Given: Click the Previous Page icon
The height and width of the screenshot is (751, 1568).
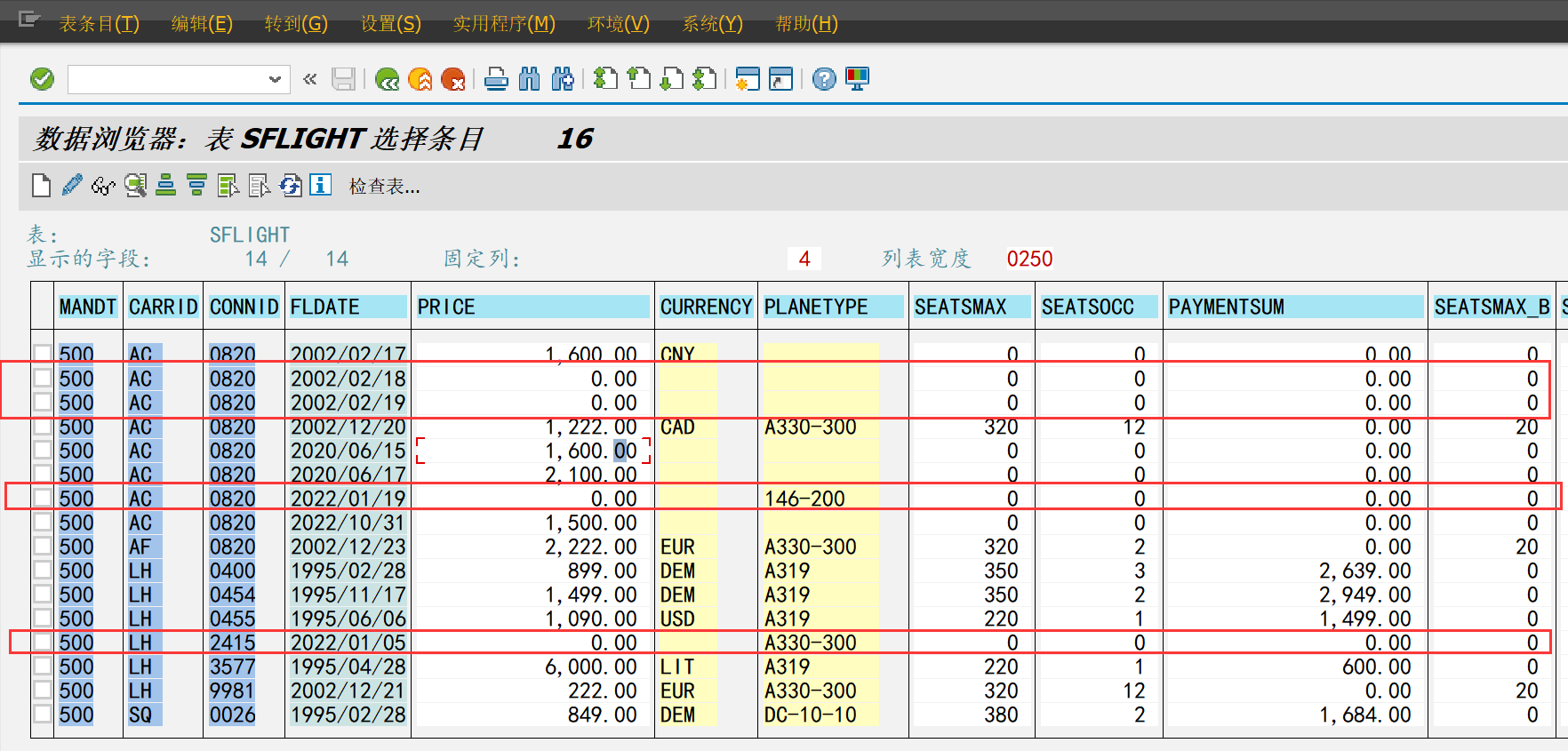Looking at the screenshot, I should click(x=639, y=79).
